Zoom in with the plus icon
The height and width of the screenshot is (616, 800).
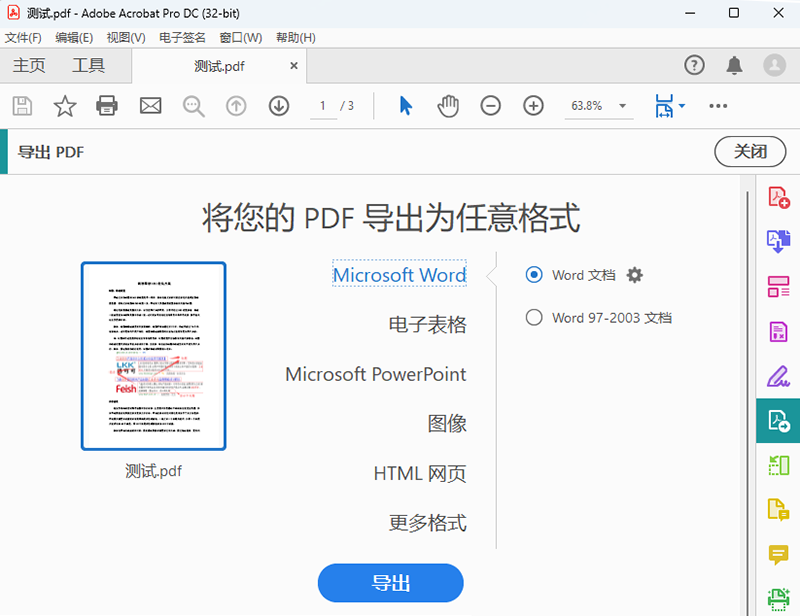[x=533, y=106]
